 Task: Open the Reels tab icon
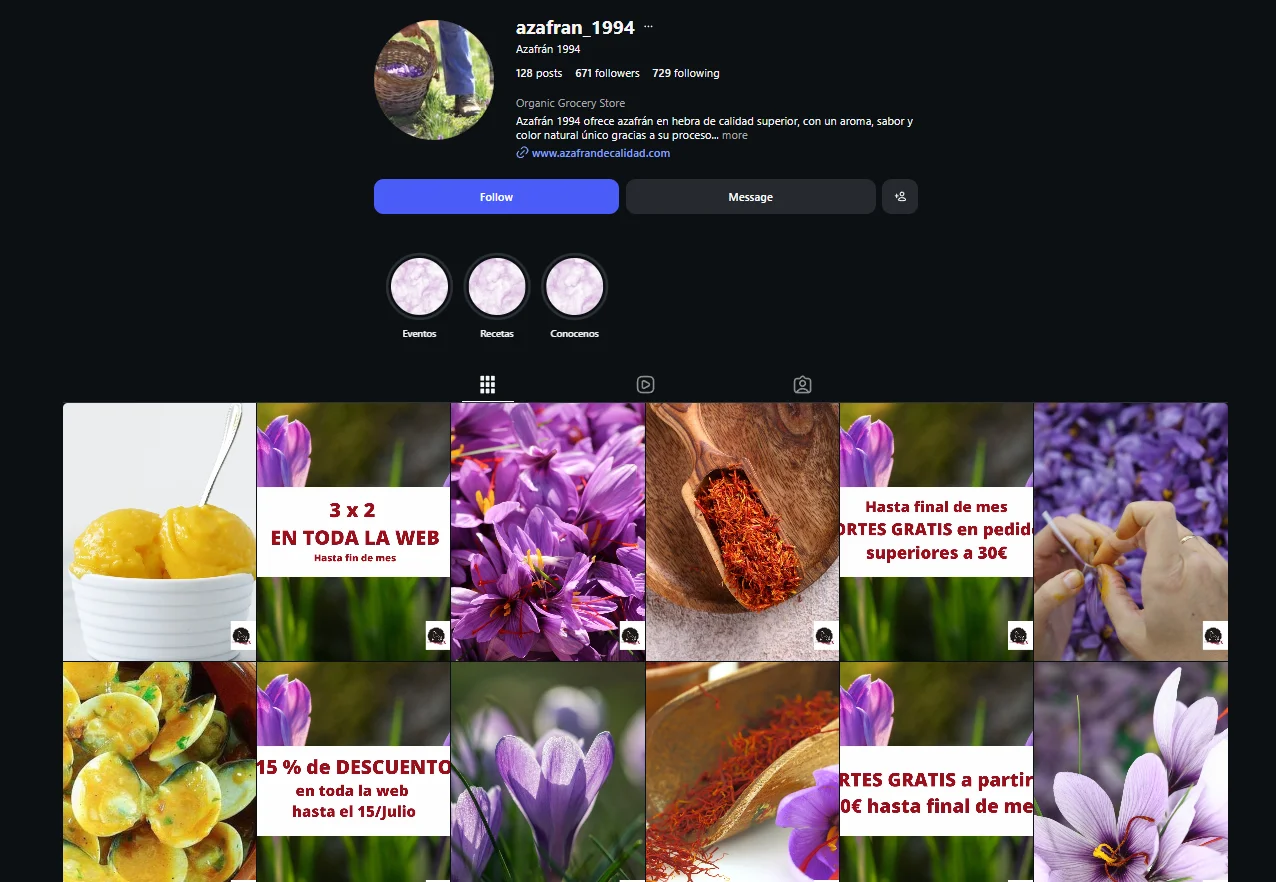645,385
